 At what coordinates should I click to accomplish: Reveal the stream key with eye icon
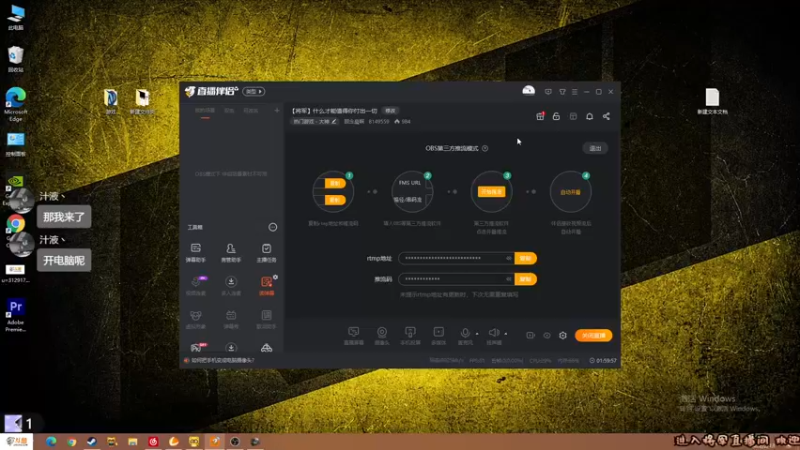[x=509, y=279]
